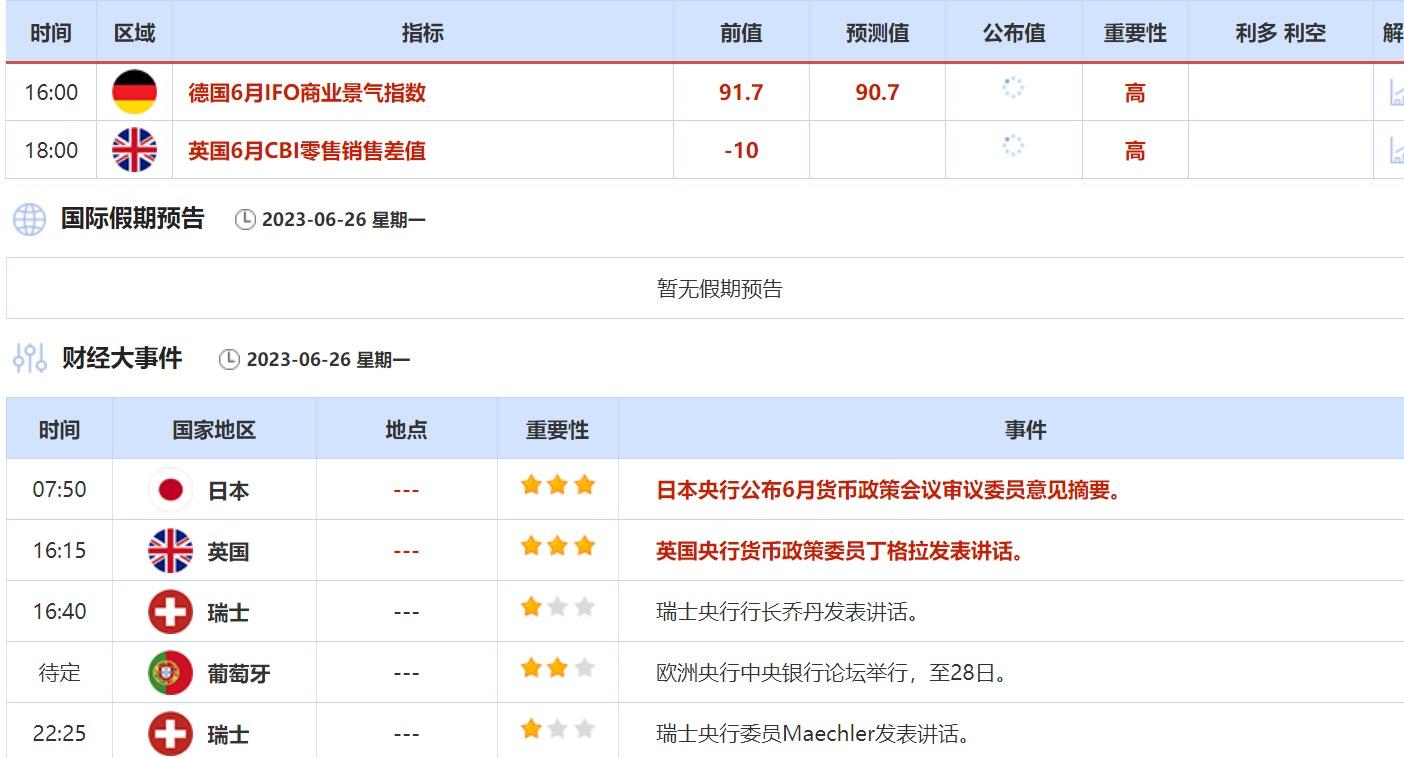Open 英国6月CBI零售销售差值 indicator link
This screenshot has width=1404, height=758.
(x=307, y=151)
